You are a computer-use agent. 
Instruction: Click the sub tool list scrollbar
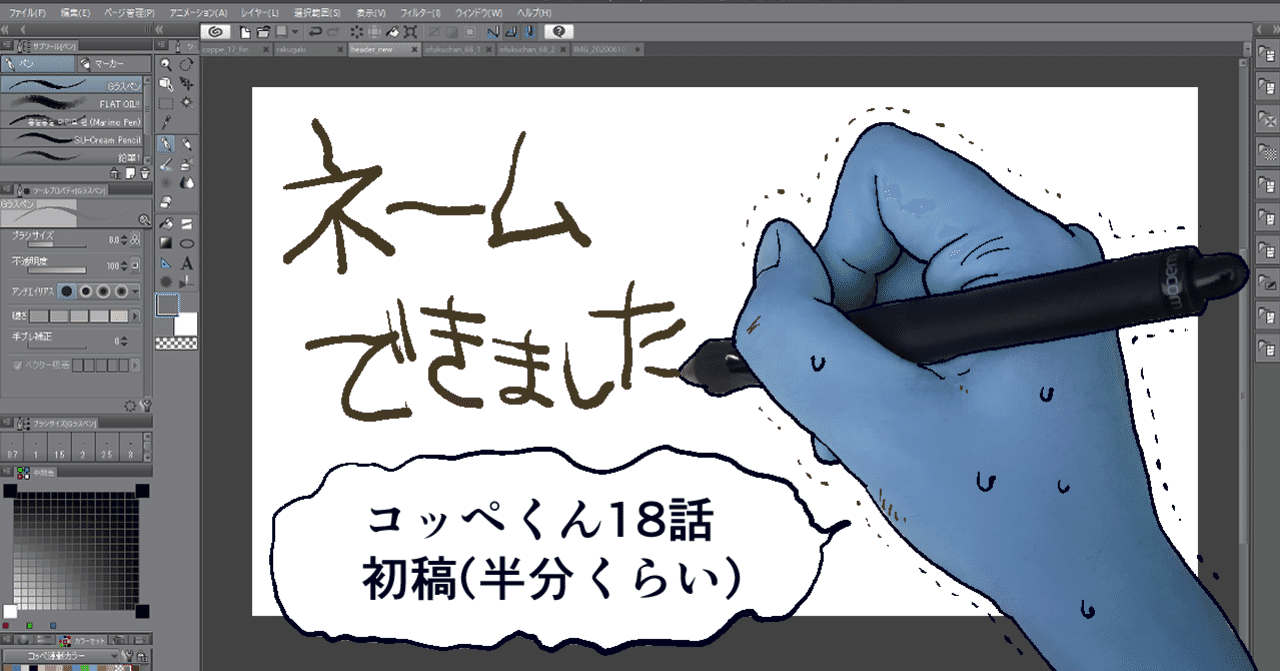[148, 120]
